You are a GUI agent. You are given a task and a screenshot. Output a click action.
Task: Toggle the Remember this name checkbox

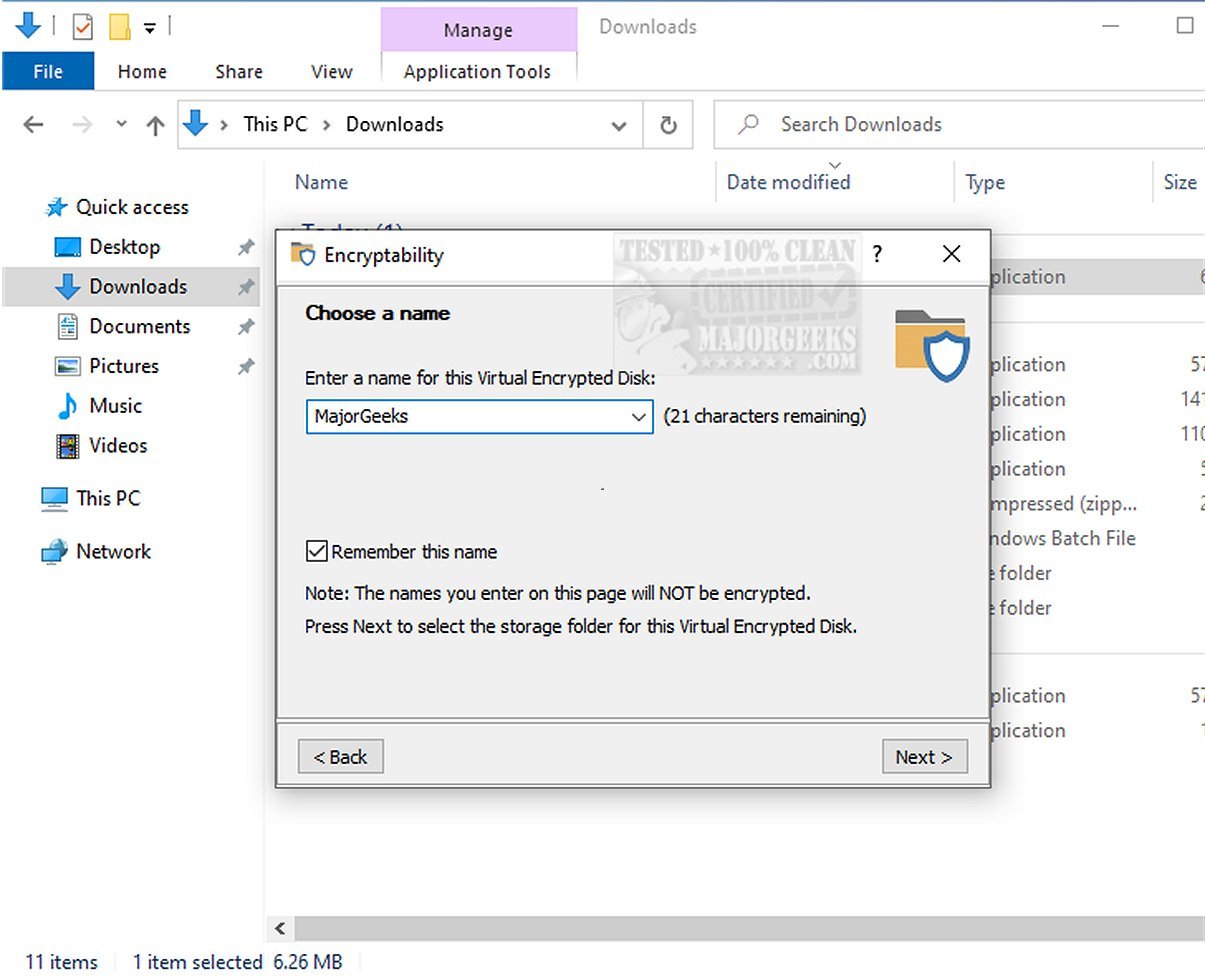(x=317, y=551)
